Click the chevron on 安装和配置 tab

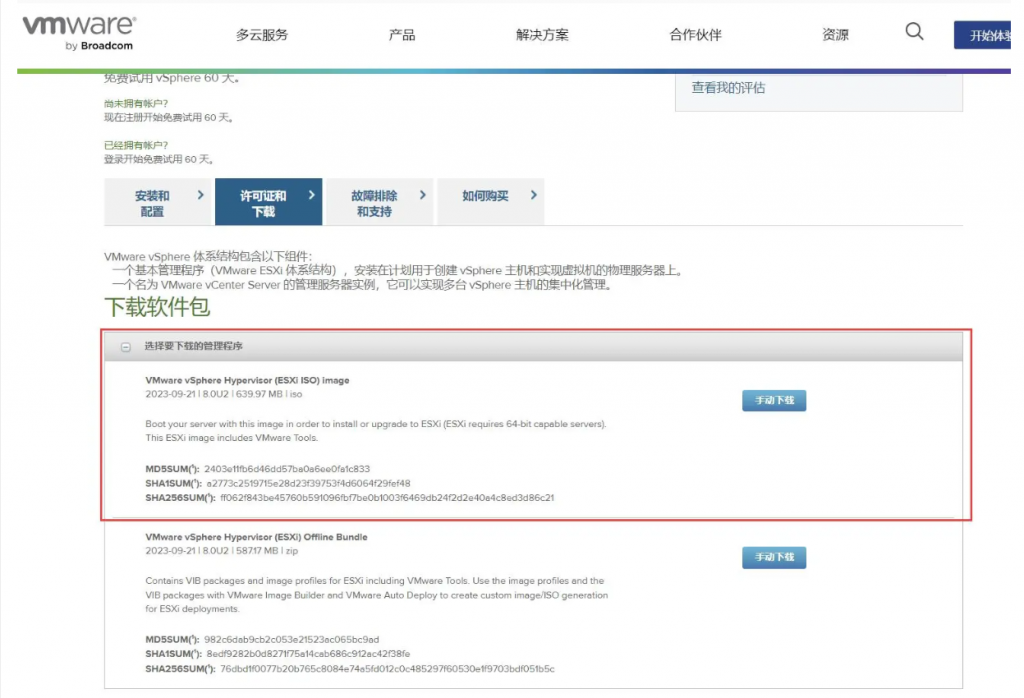(201, 196)
